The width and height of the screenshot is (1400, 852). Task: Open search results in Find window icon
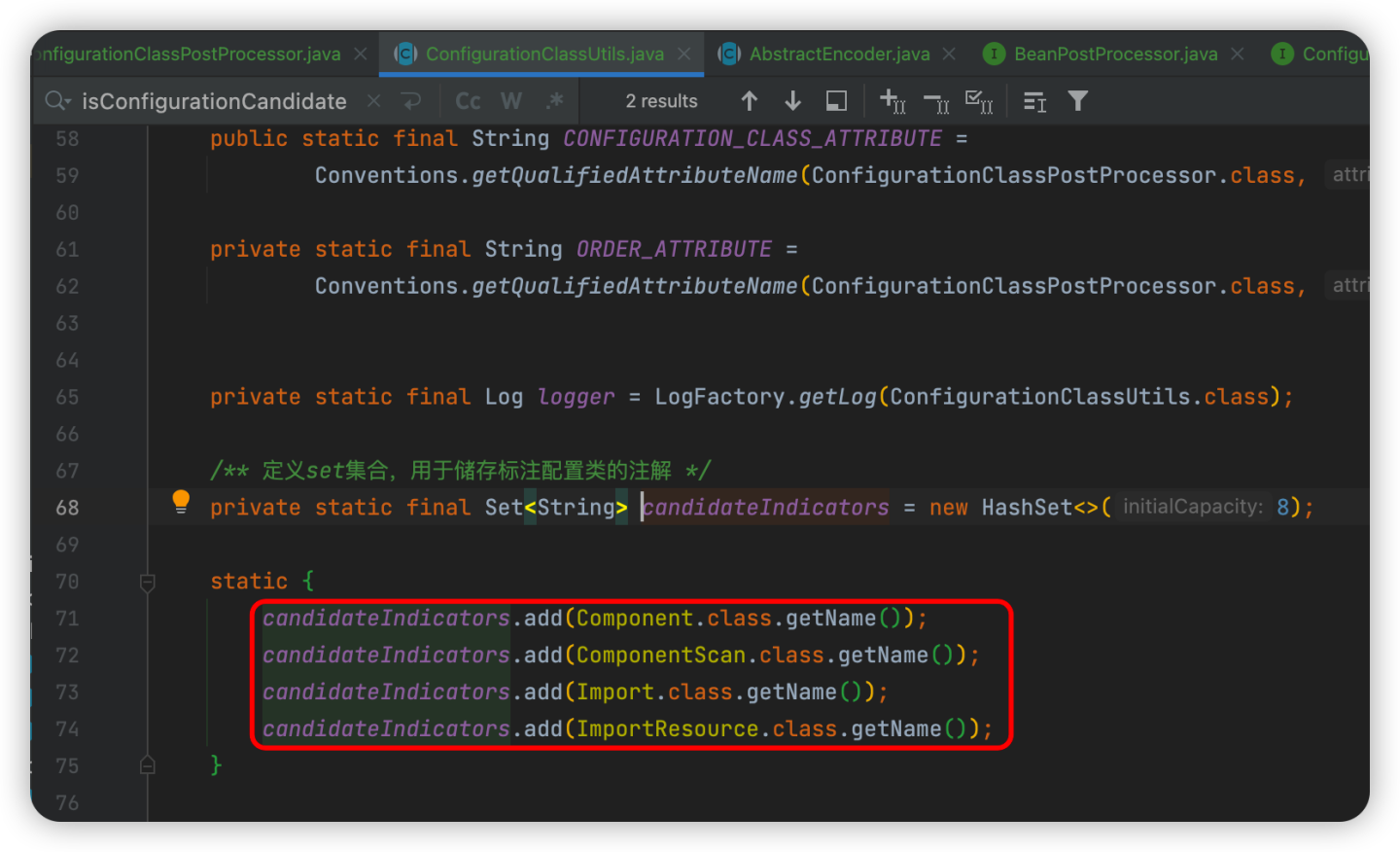pos(836,101)
